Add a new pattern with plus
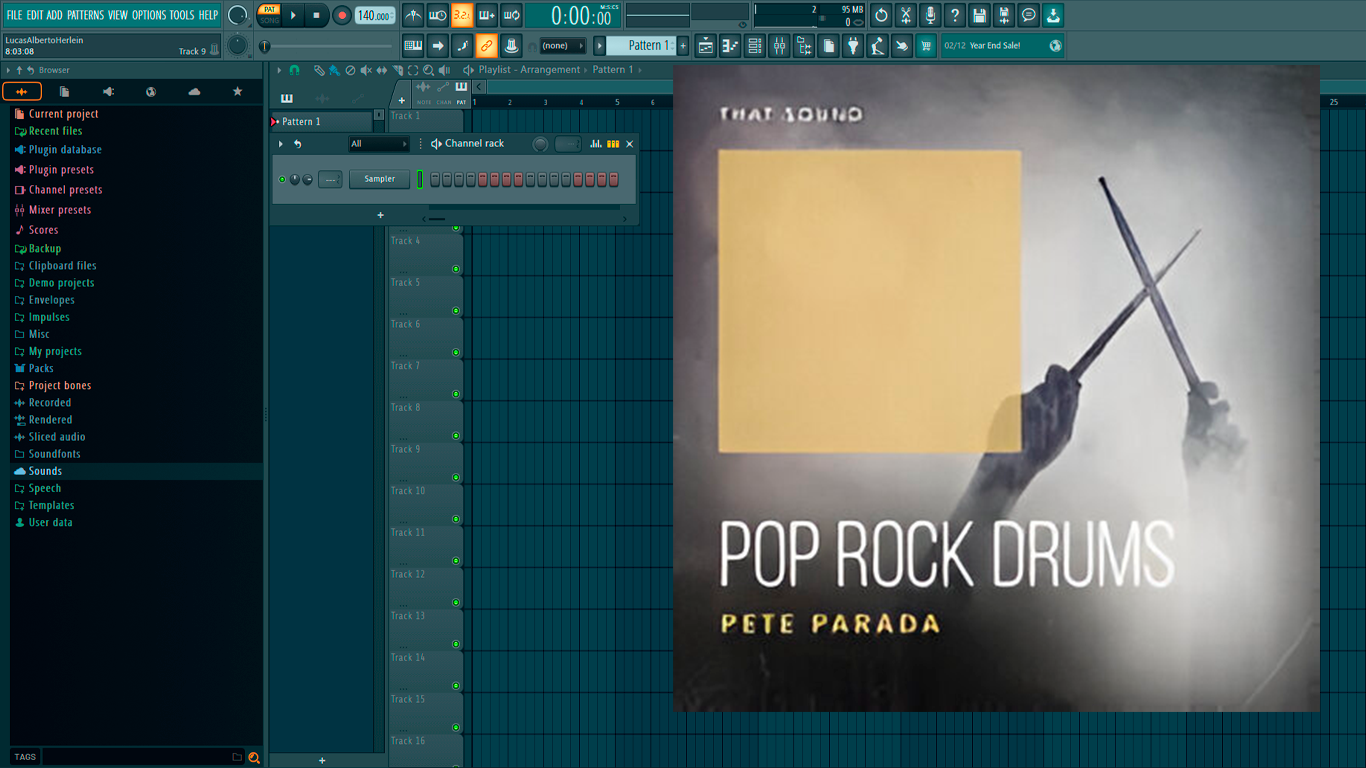Screen dimensions: 1366x768 pos(683,46)
